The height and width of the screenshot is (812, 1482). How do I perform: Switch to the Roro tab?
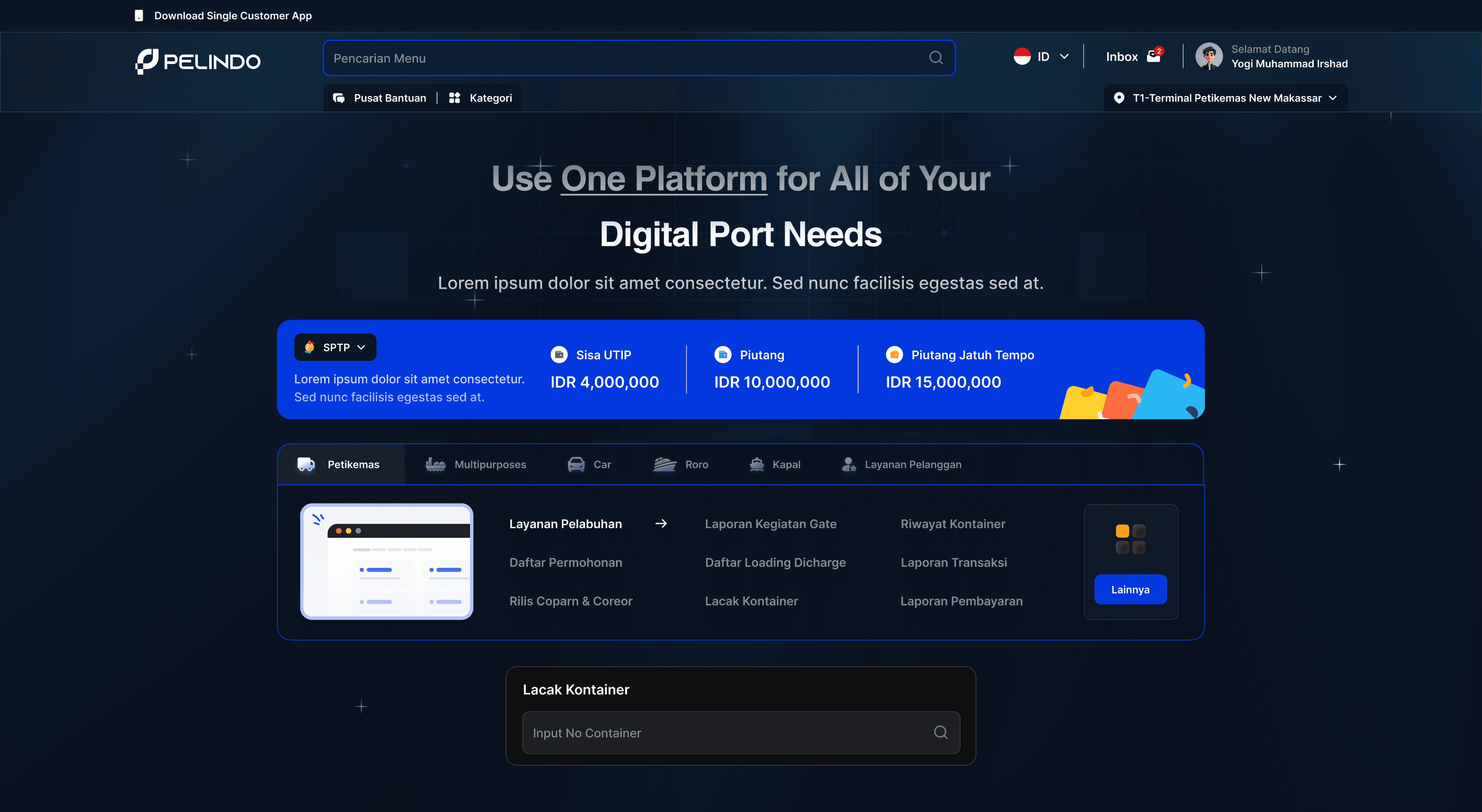680,464
